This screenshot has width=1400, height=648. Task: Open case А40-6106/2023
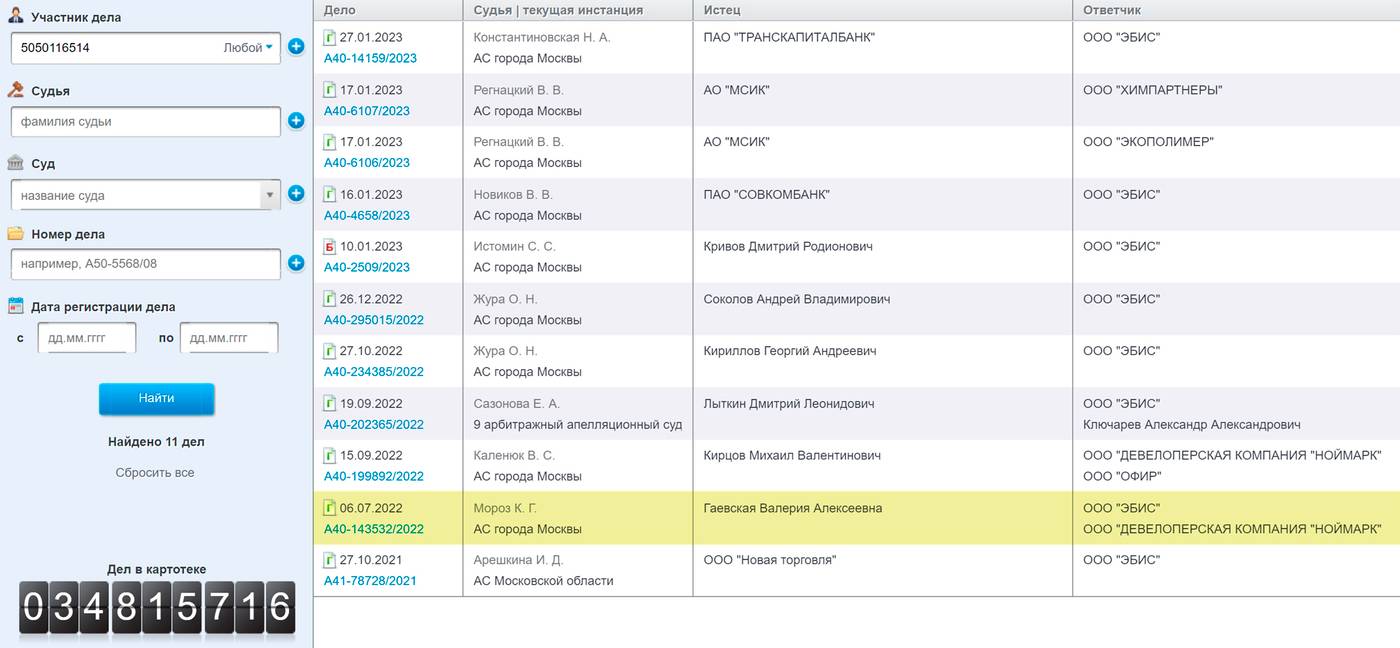point(367,162)
